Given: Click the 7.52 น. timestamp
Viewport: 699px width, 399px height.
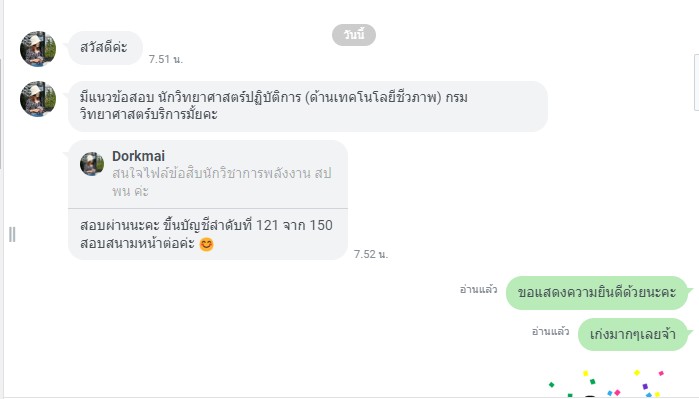Looking at the screenshot, I should [371, 254].
